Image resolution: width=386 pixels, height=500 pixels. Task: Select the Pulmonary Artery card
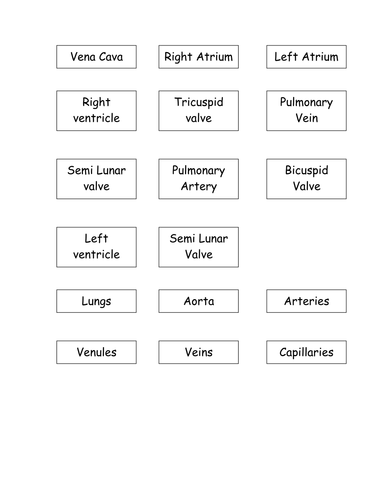tap(199, 179)
